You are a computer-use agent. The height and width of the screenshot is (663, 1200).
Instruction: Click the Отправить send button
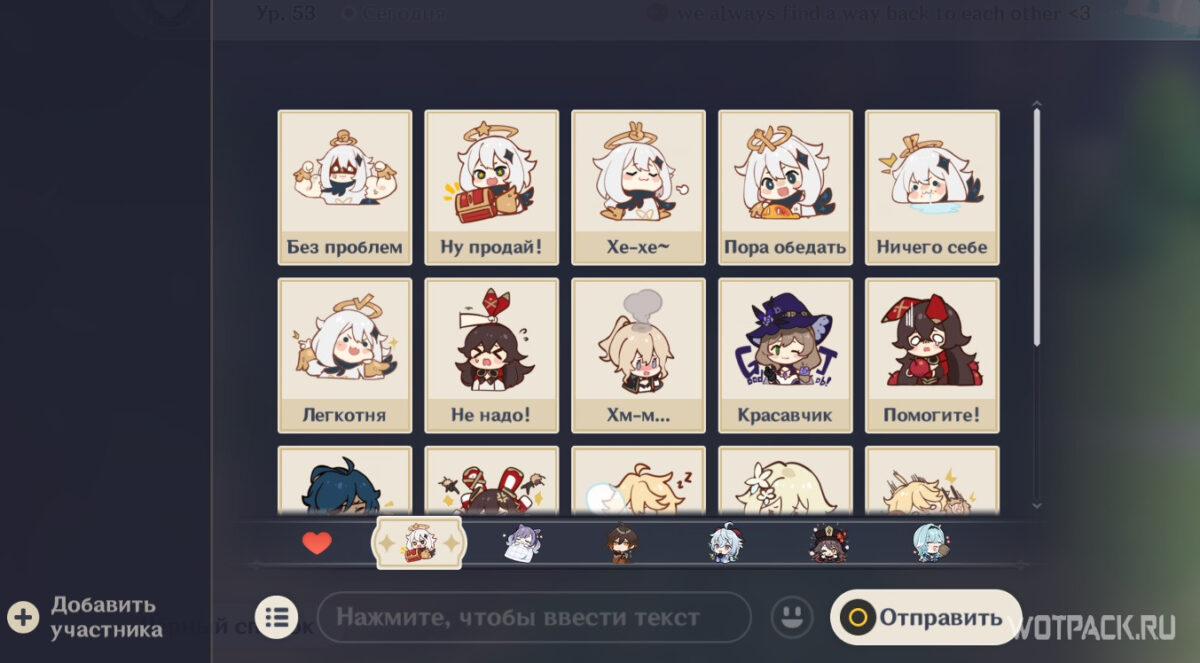coord(925,617)
